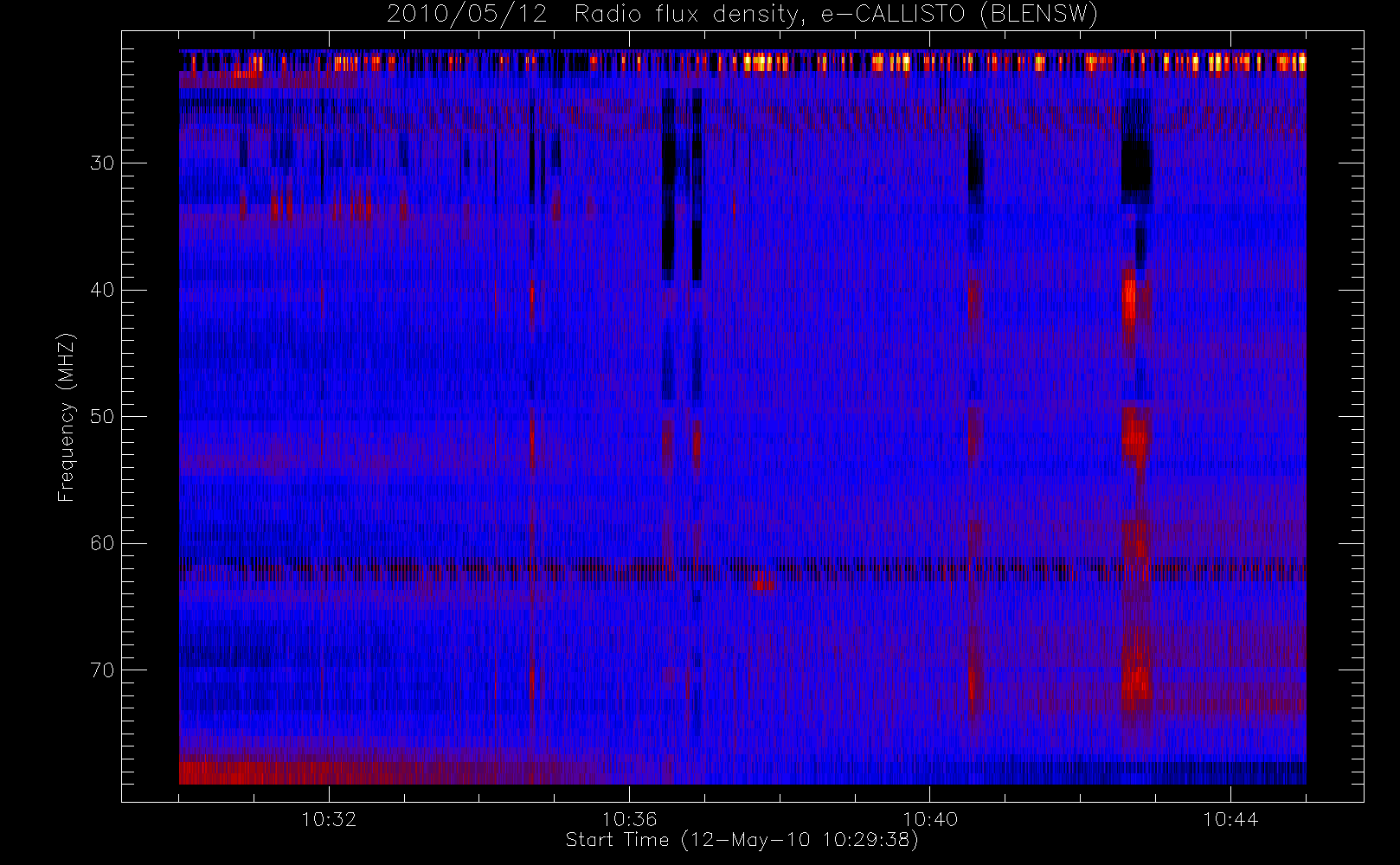The height and width of the screenshot is (865, 1400).
Task: Click the 40 frequency tick label
Action: coord(102,290)
